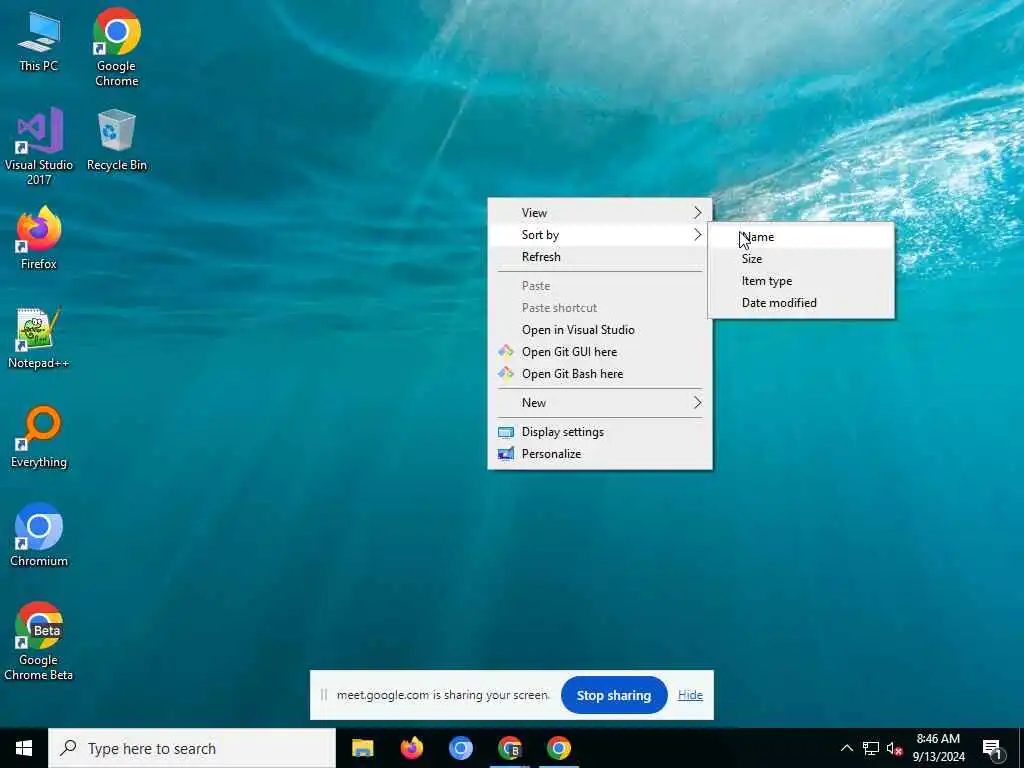Select the Firefox desktop shortcut
This screenshot has height=768, width=1024.
pyautogui.click(x=39, y=238)
